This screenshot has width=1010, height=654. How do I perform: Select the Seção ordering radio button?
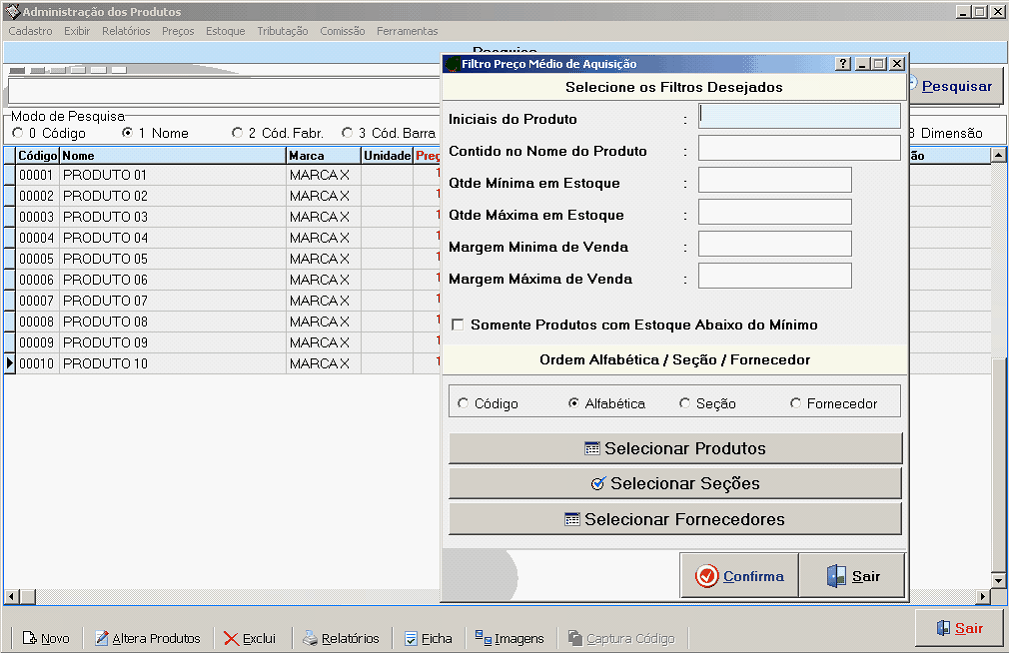point(685,404)
